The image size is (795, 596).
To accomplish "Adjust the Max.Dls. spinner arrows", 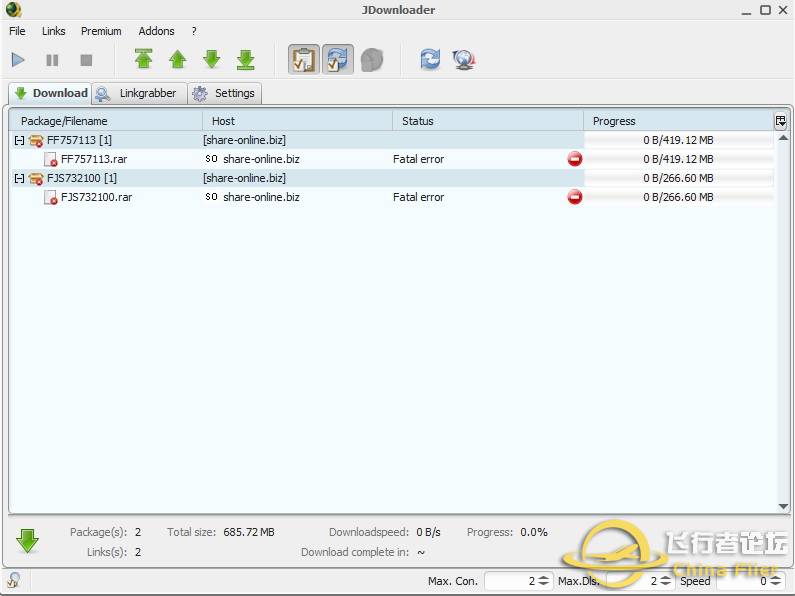I will [665, 581].
